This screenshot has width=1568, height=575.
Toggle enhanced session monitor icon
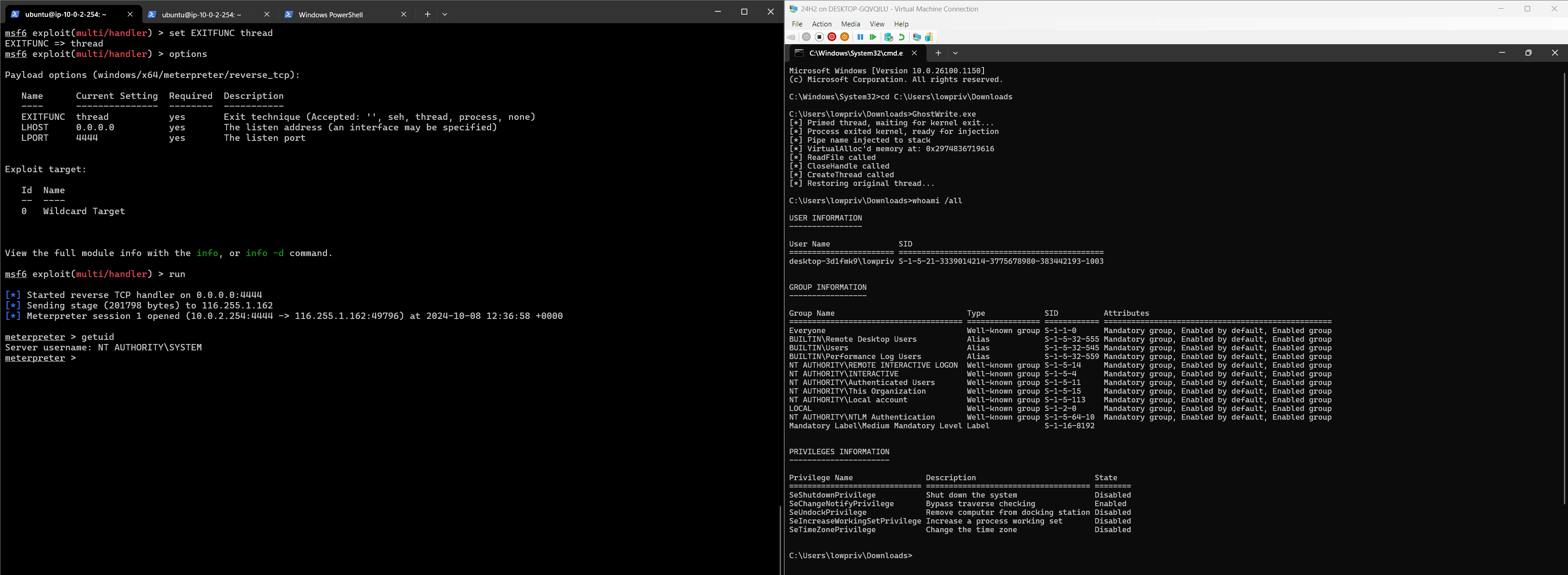pyautogui.click(x=917, y=37)
